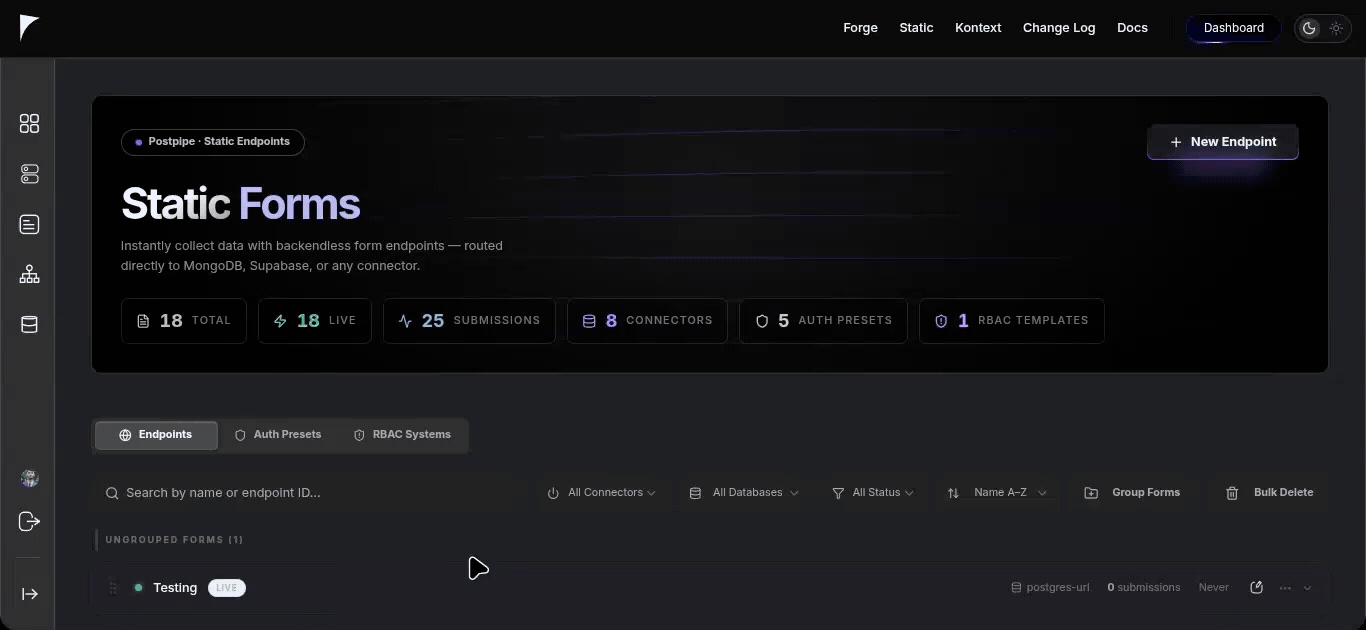Switch to dark mode with the moon toggle
Screen dimensions: 1366x630
point(1309,28)
